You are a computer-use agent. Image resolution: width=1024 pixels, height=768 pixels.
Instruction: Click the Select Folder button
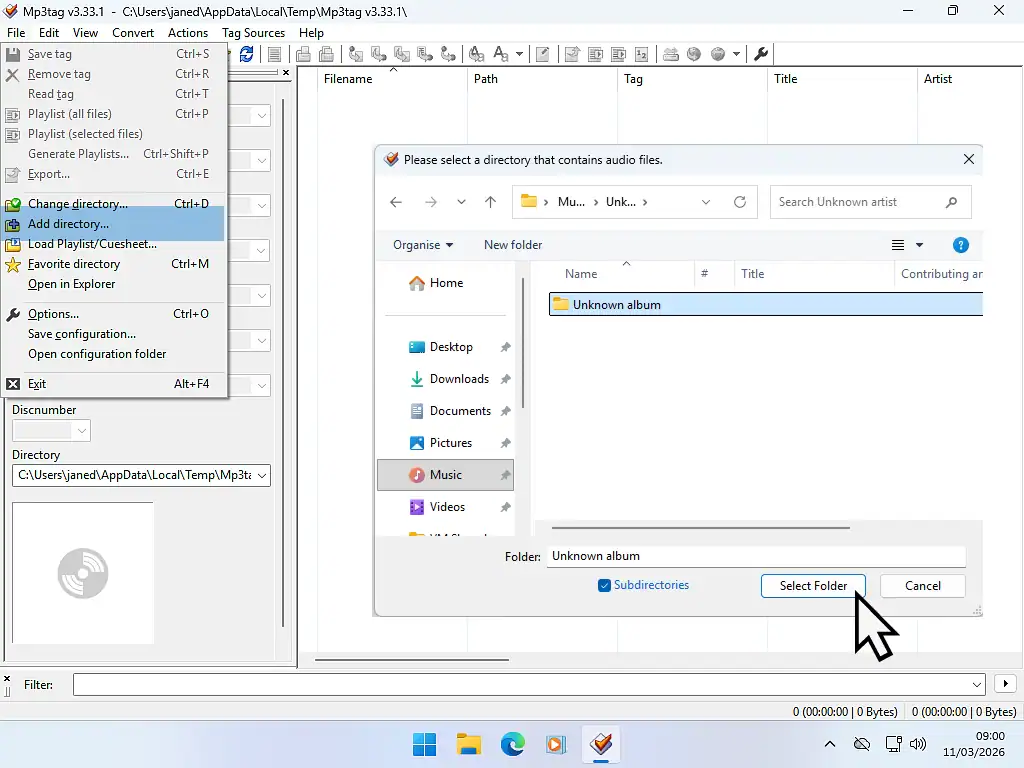pos(813,586)
